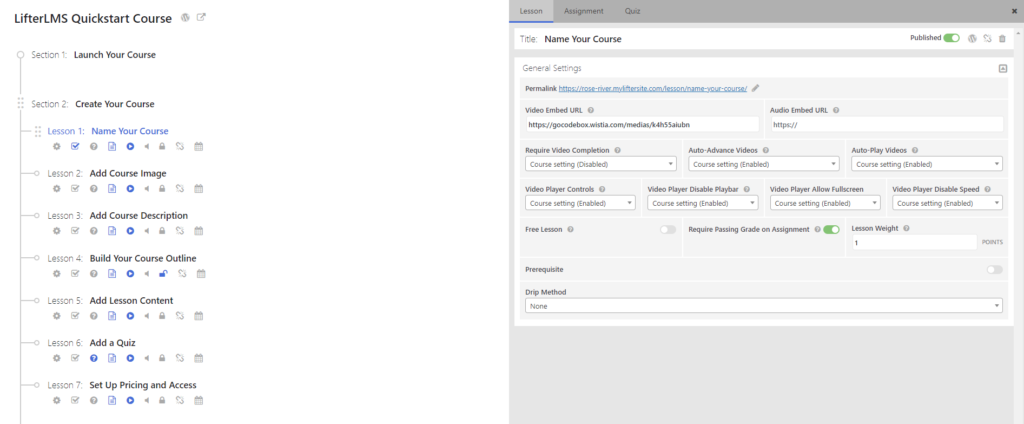This screenshot has height=424, width=1024.
Task: Click the LifterLMS Quickstart Course title
Action: tap(93, 18)
